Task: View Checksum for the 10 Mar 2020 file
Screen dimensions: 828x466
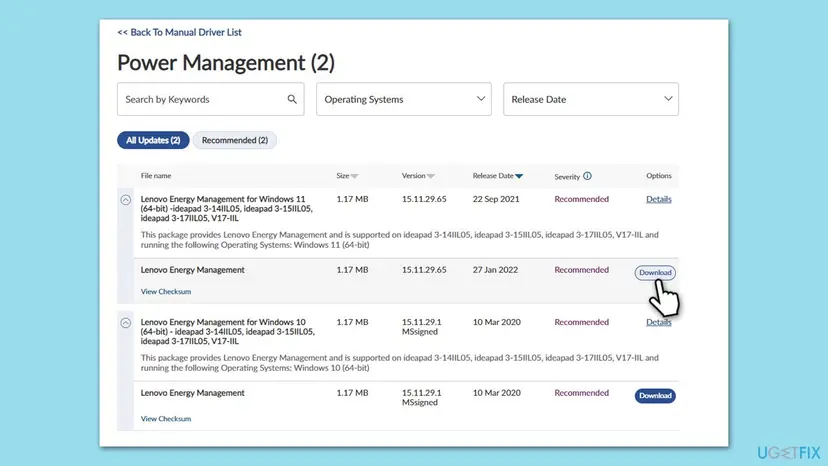Action: coord(166,419)
